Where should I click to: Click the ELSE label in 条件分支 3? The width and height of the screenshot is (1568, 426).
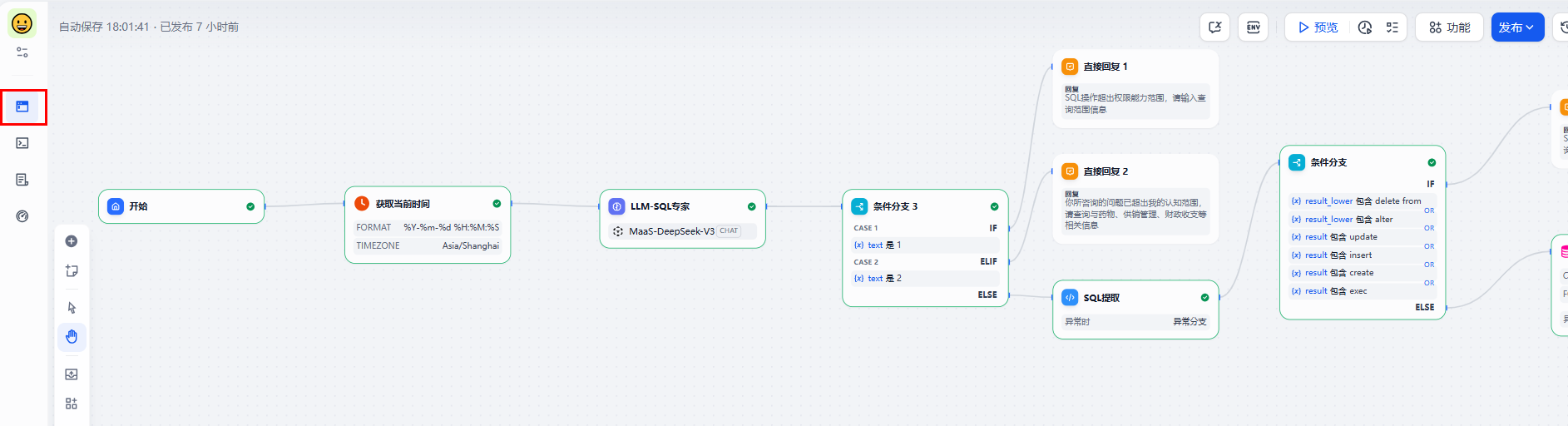coord(987,295)
